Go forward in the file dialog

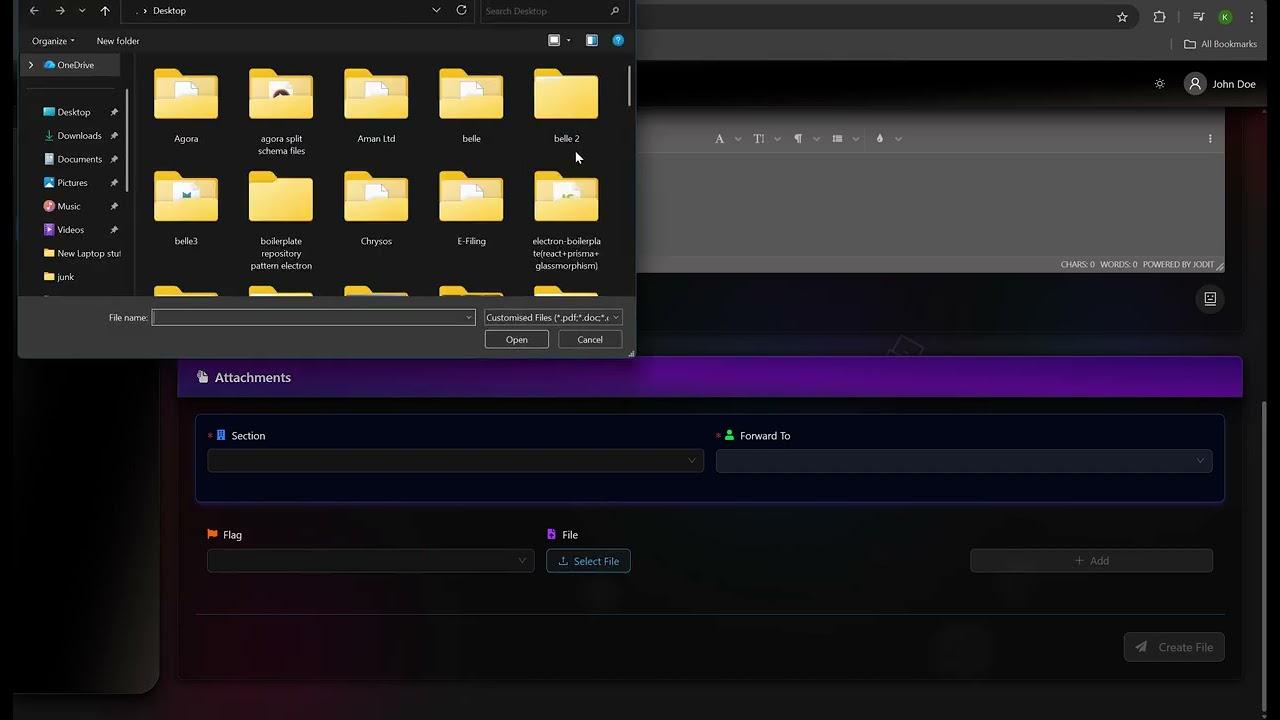pyautogui.click(x=60, y=10)
